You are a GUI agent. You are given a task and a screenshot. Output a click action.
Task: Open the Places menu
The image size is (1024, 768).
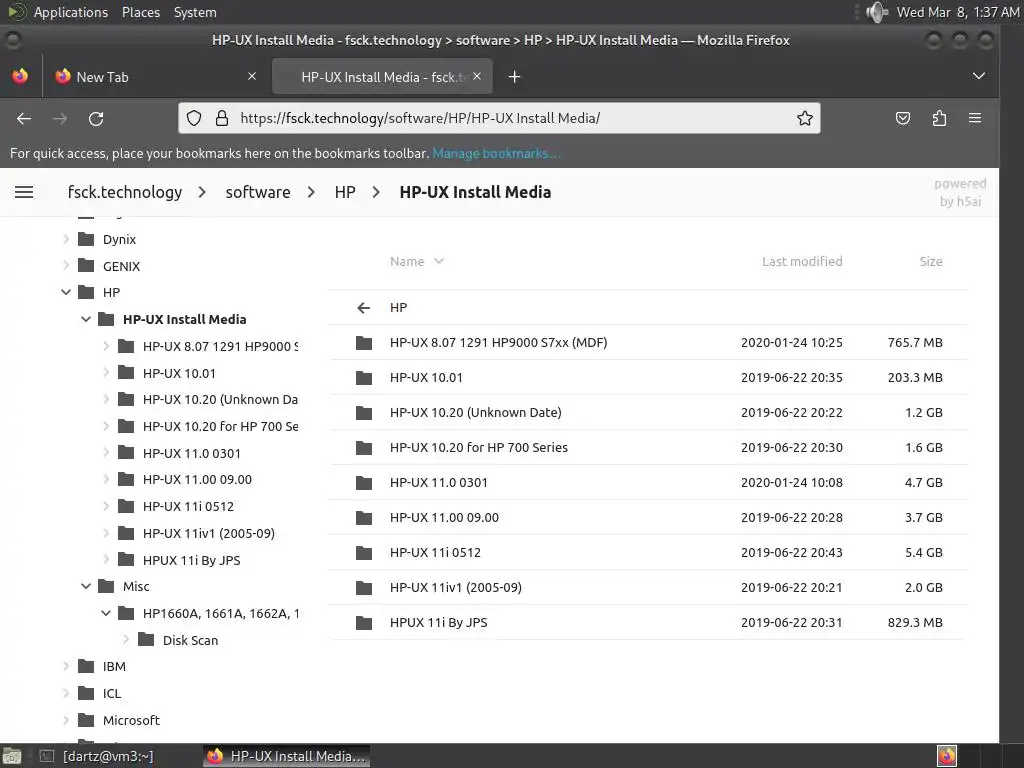click(141, 12)
